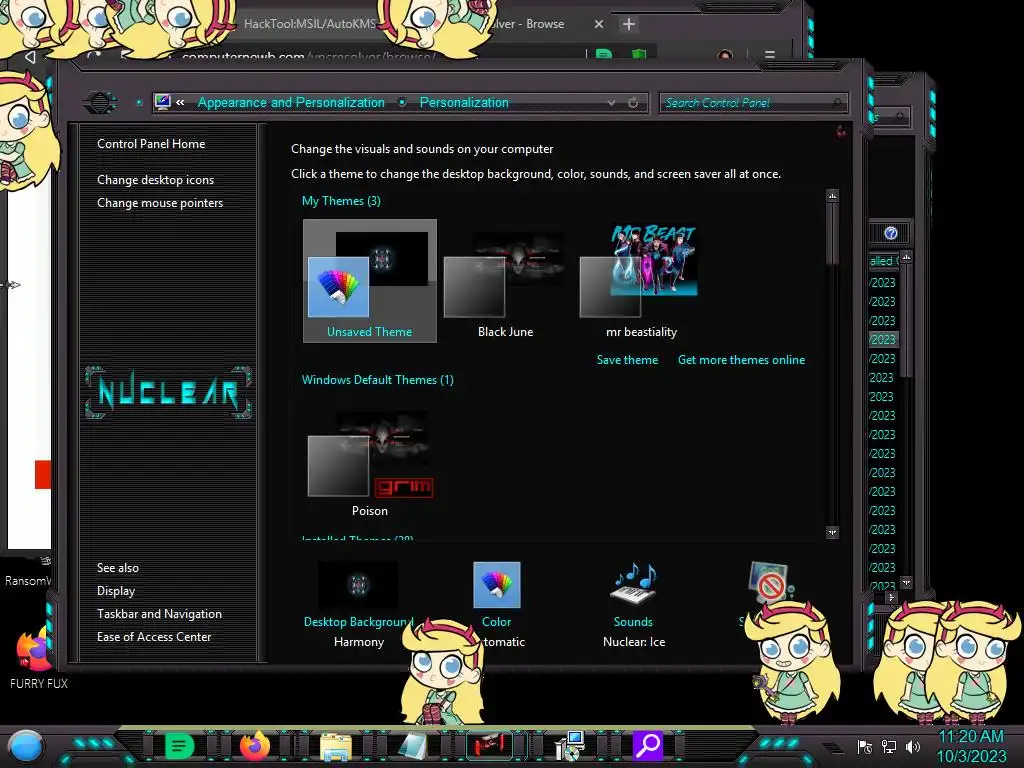This screenshot has width=1024, height=768.
Task: Click the search magnifier in Control Panel
Action: click(837, 103)
